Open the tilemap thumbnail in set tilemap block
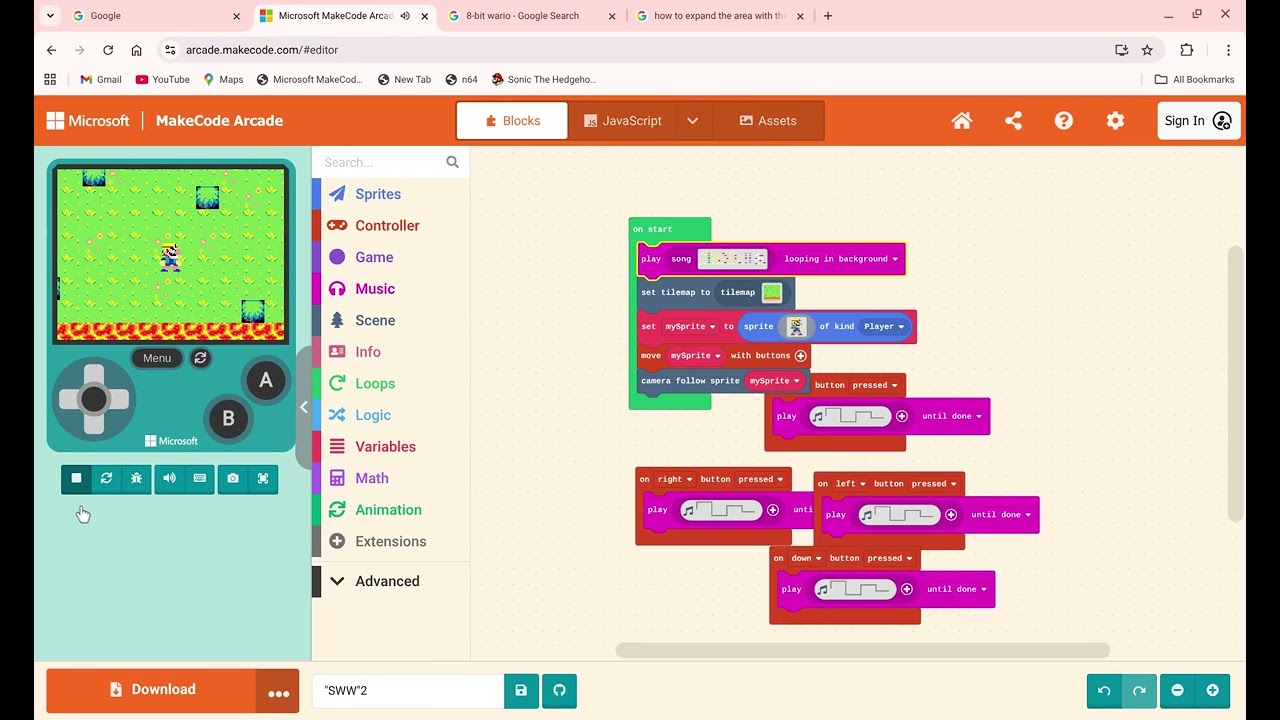1280x720 pixels. click(x=772, y=293)
